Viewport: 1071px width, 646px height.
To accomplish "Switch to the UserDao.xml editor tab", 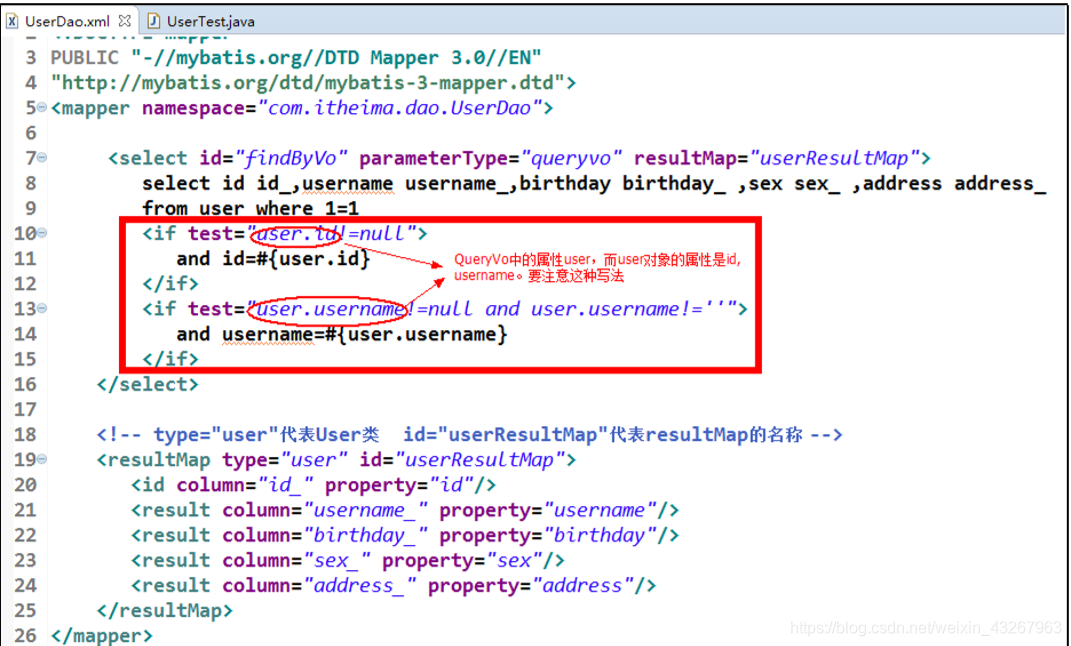I will pos(68,21).
